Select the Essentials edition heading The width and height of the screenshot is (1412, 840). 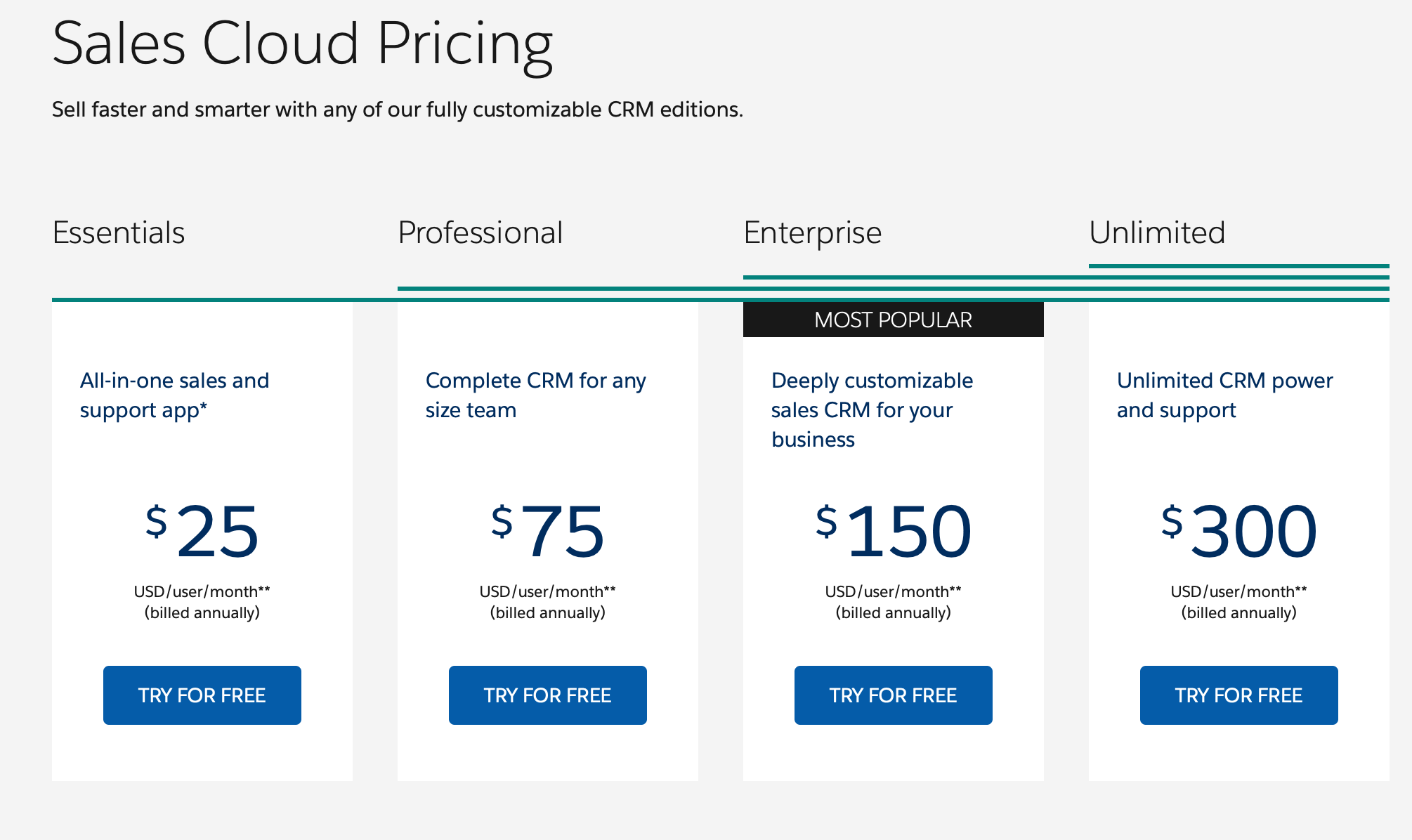tap(119, 232)
